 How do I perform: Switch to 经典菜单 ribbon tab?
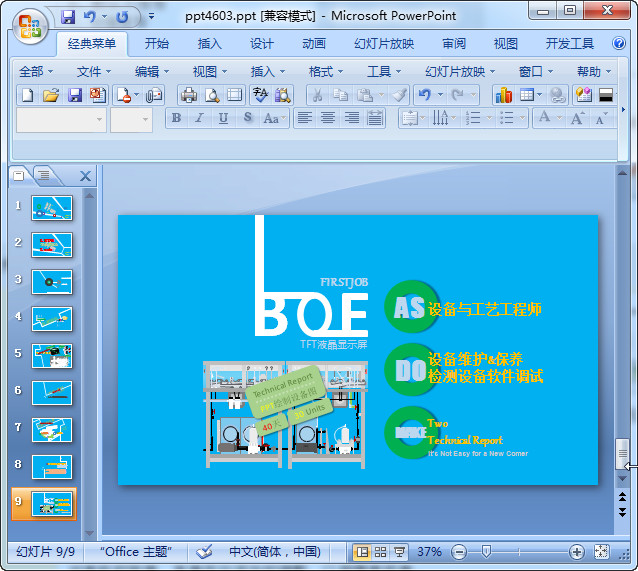(x=92, y=44)
